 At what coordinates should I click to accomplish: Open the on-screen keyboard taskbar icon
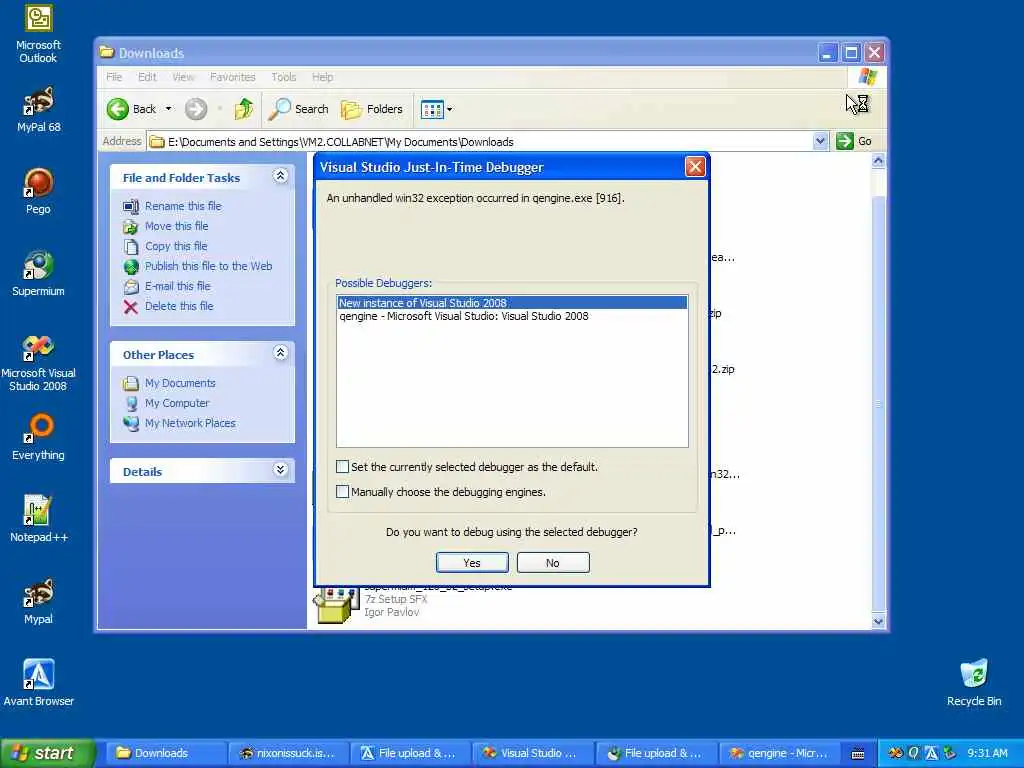858,754
